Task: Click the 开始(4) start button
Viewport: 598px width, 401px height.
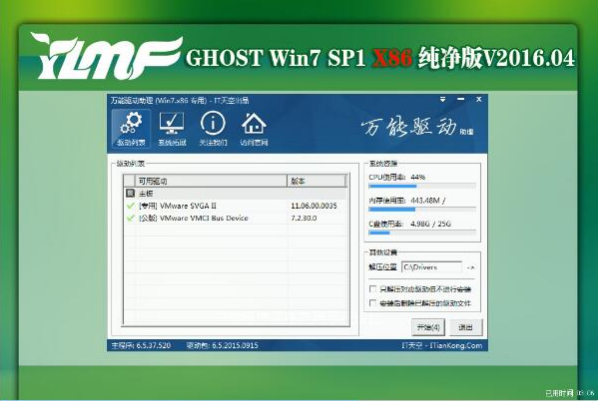Action: pyautogui.click(x=428, y=327)
